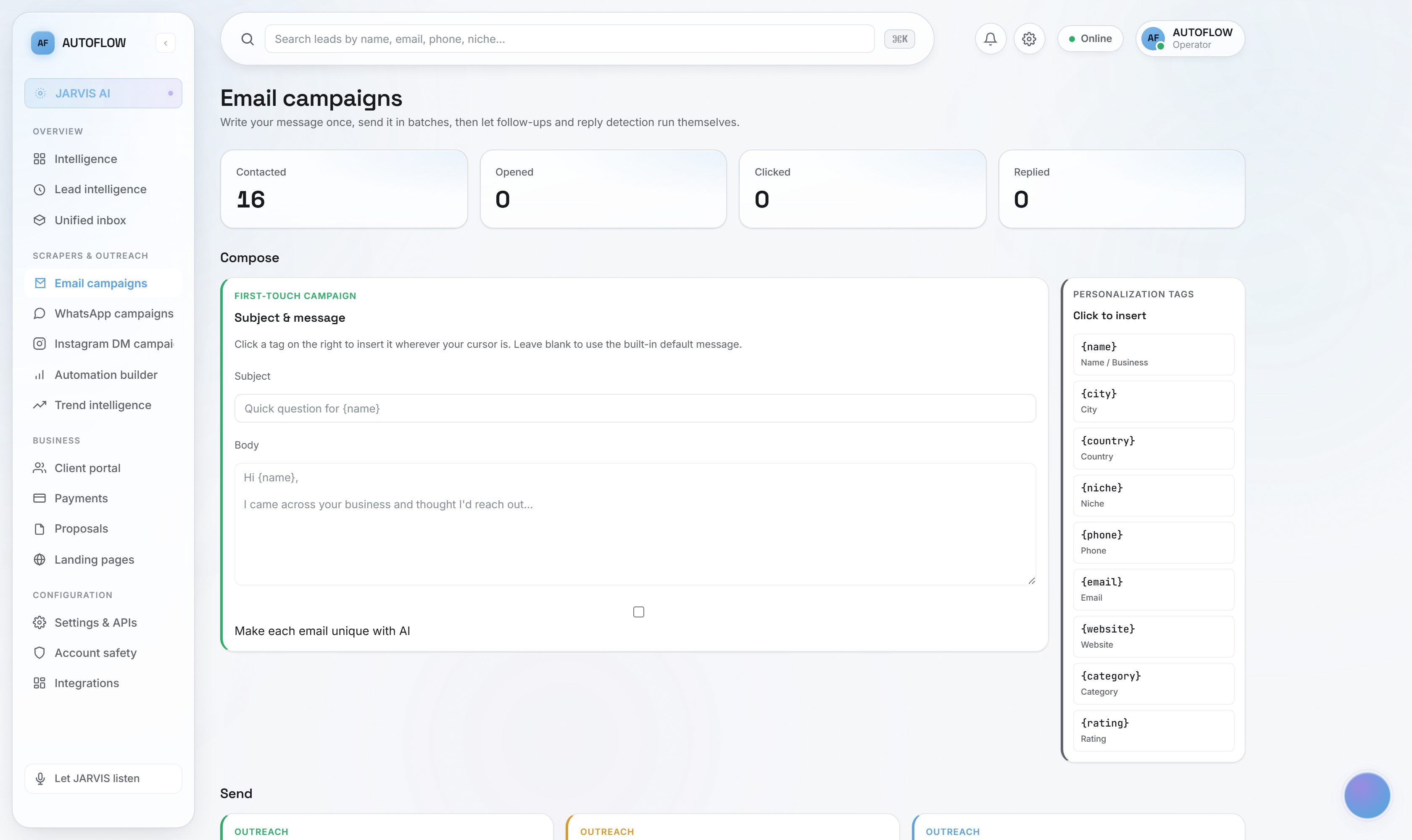The width and height of the screenshot is (1412, 840).
Task: Click the email Body text area
Action: coord(635,524)
